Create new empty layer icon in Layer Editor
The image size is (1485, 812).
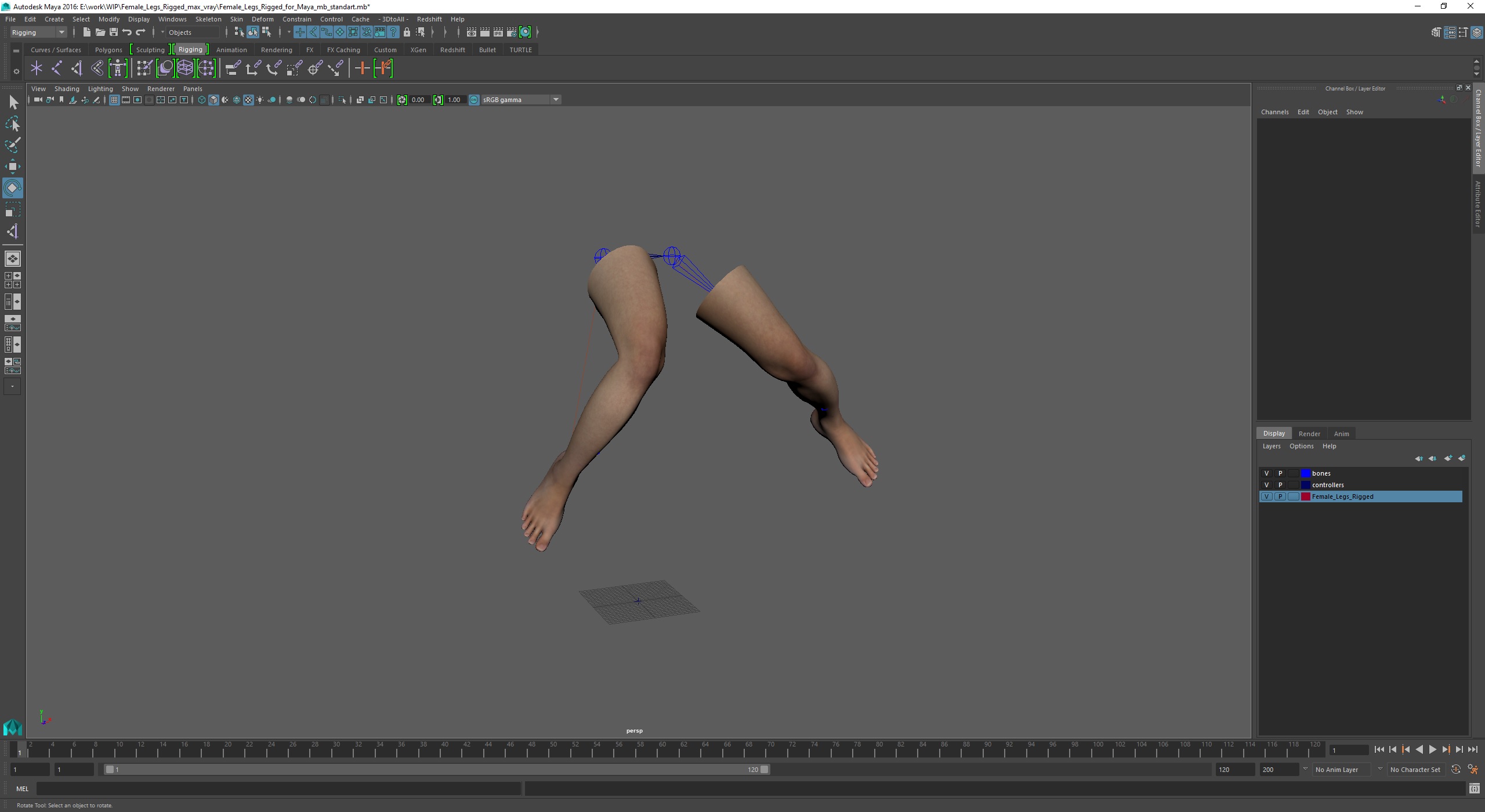click(1448, 458)
